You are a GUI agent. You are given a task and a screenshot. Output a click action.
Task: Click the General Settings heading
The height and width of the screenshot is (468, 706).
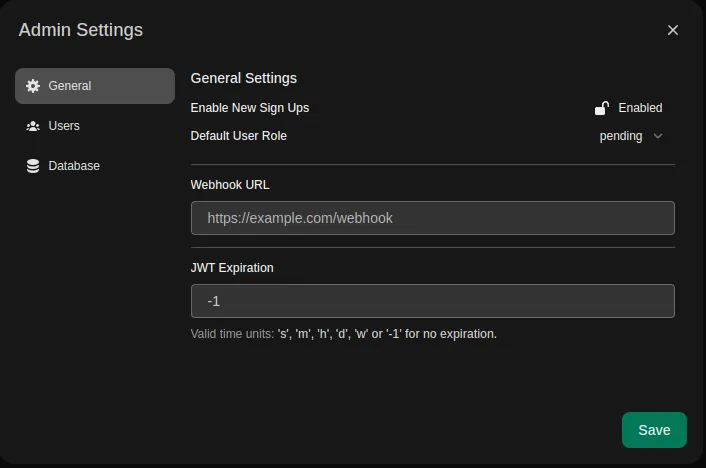(x=243, y=78)
